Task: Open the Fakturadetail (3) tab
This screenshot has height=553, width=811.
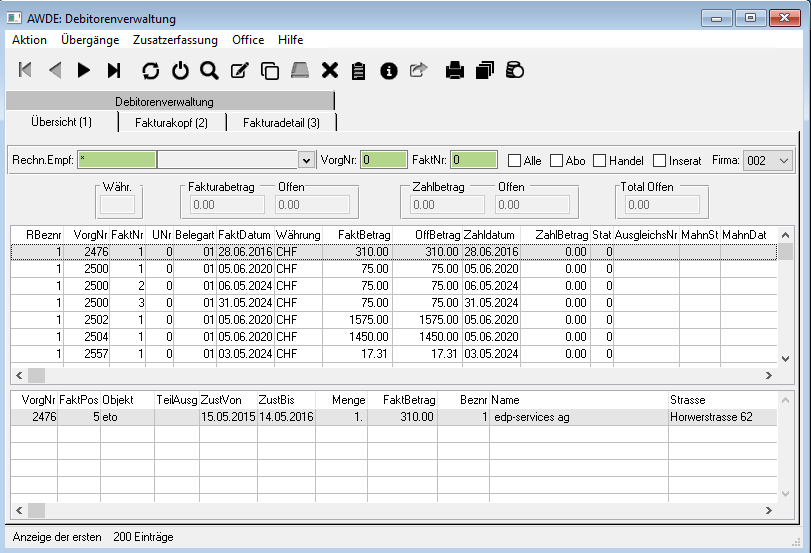Action: pyautogui.click(x=281, y=122)
